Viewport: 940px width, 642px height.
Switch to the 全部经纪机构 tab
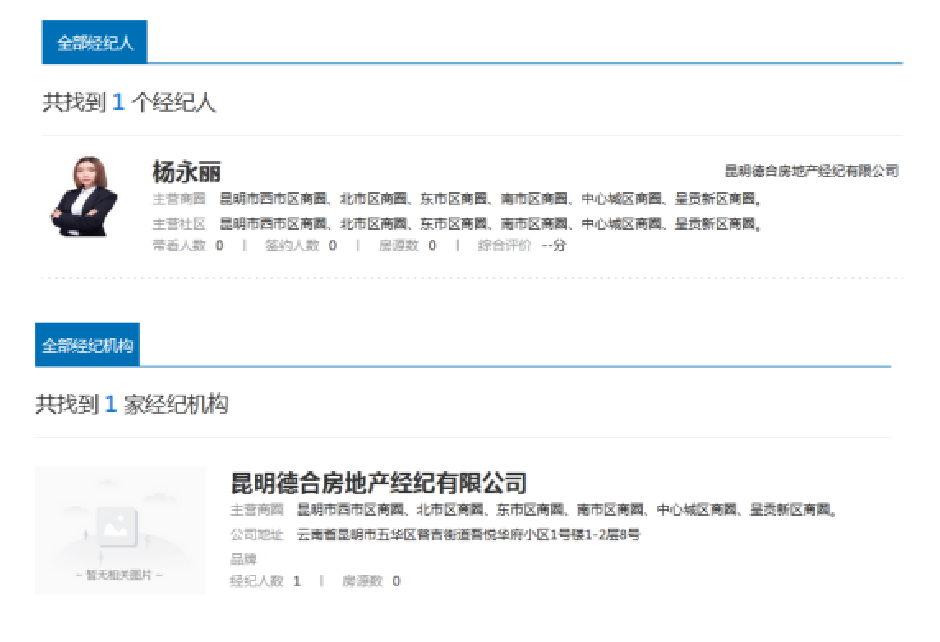tap(87, 345)
